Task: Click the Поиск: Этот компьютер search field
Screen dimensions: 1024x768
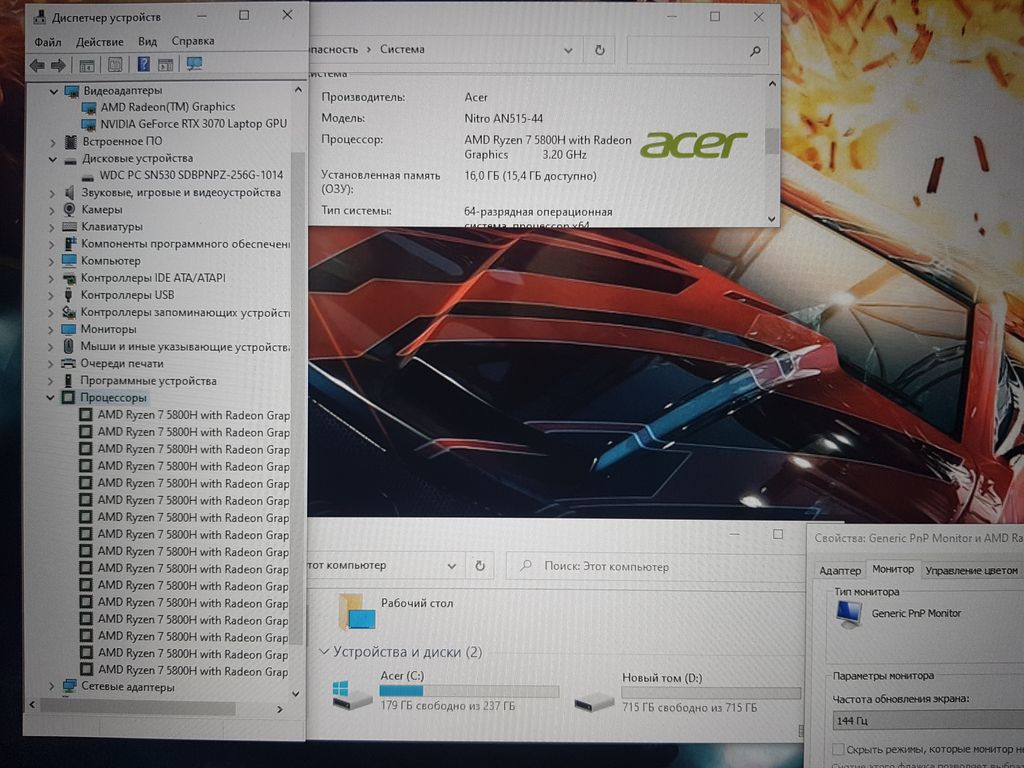Action: (x=650, y=566)
